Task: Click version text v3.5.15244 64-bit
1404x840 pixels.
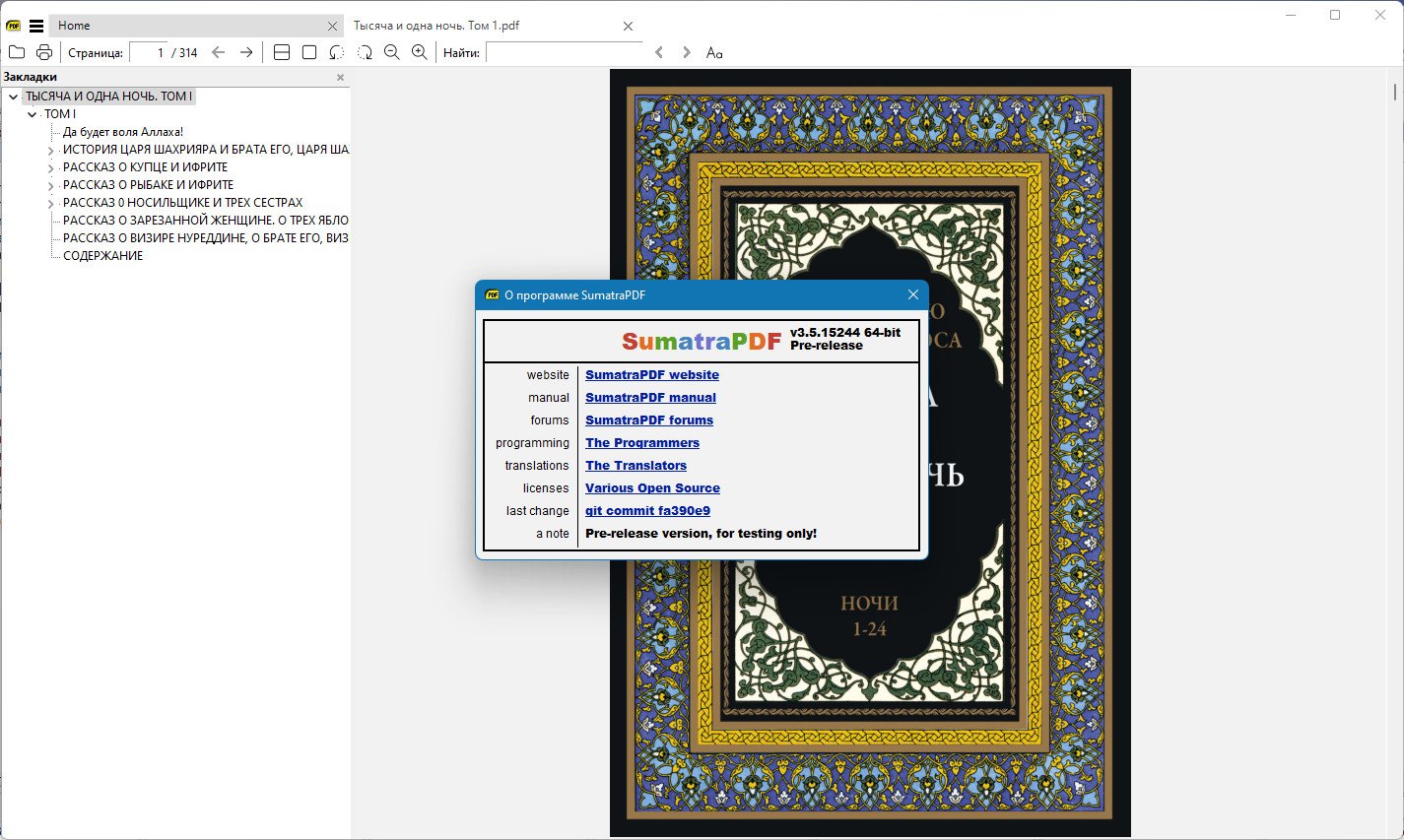Action: tap(845, 333)
